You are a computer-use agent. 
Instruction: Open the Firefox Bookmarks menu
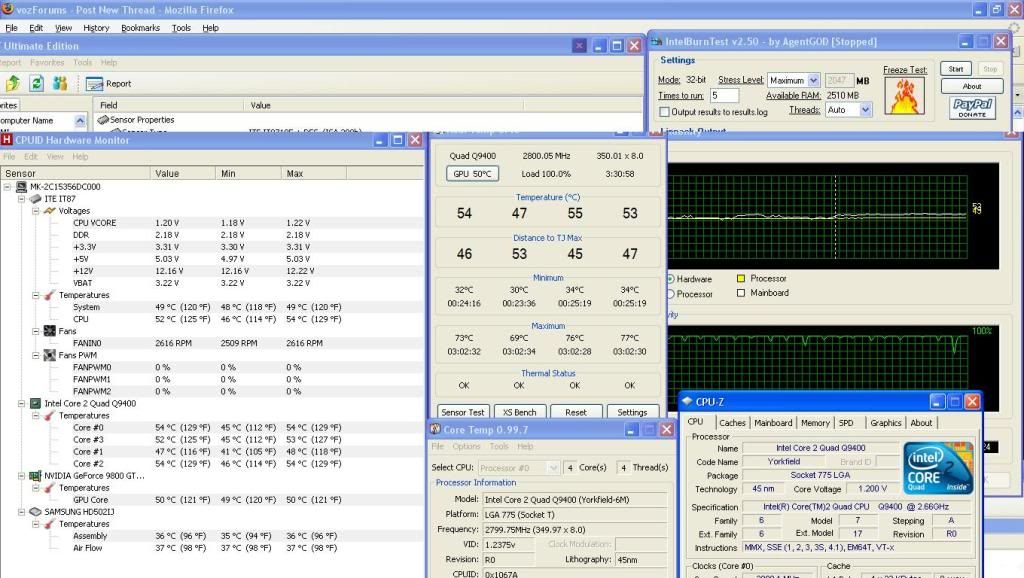click(140, 28)
